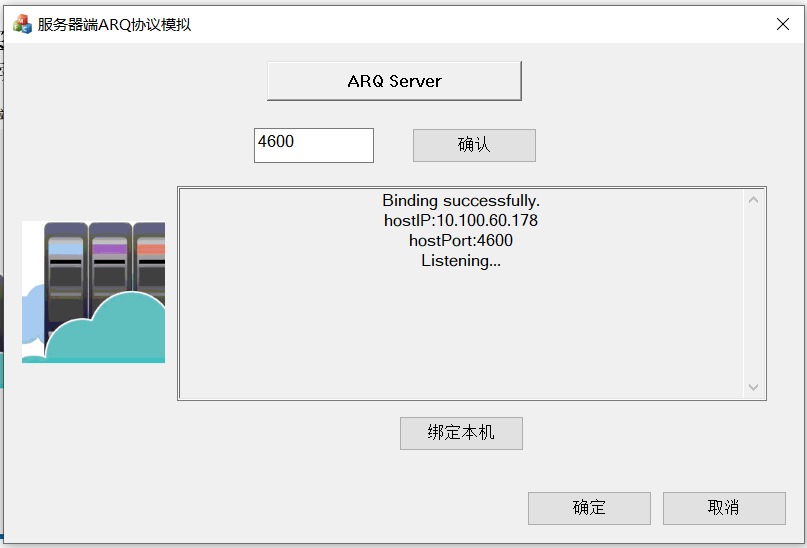
Task: Click the scroll-up arrow in the log box
Action: tap(753, 200)
